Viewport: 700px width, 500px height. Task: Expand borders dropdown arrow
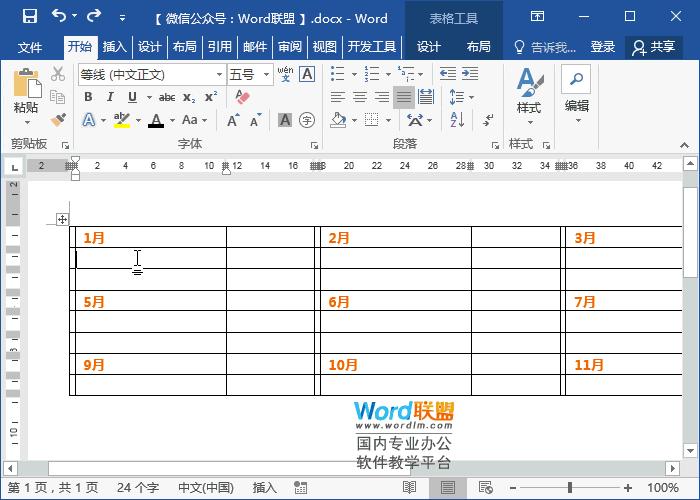[388, 120]
